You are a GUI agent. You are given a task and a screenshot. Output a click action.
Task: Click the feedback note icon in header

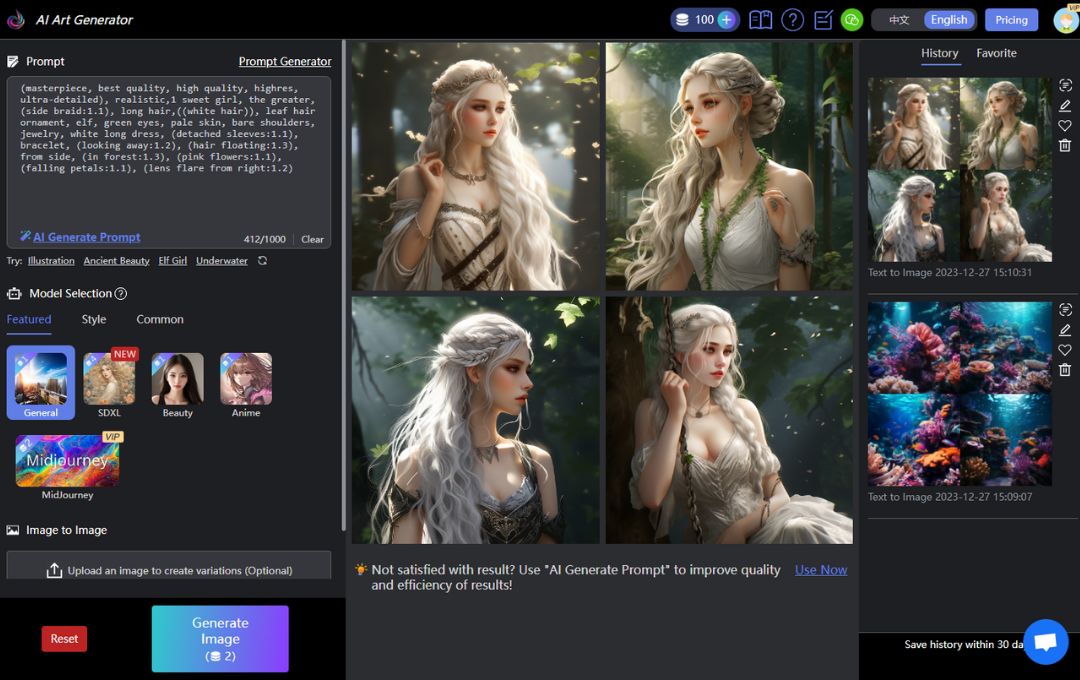[823, 20]
